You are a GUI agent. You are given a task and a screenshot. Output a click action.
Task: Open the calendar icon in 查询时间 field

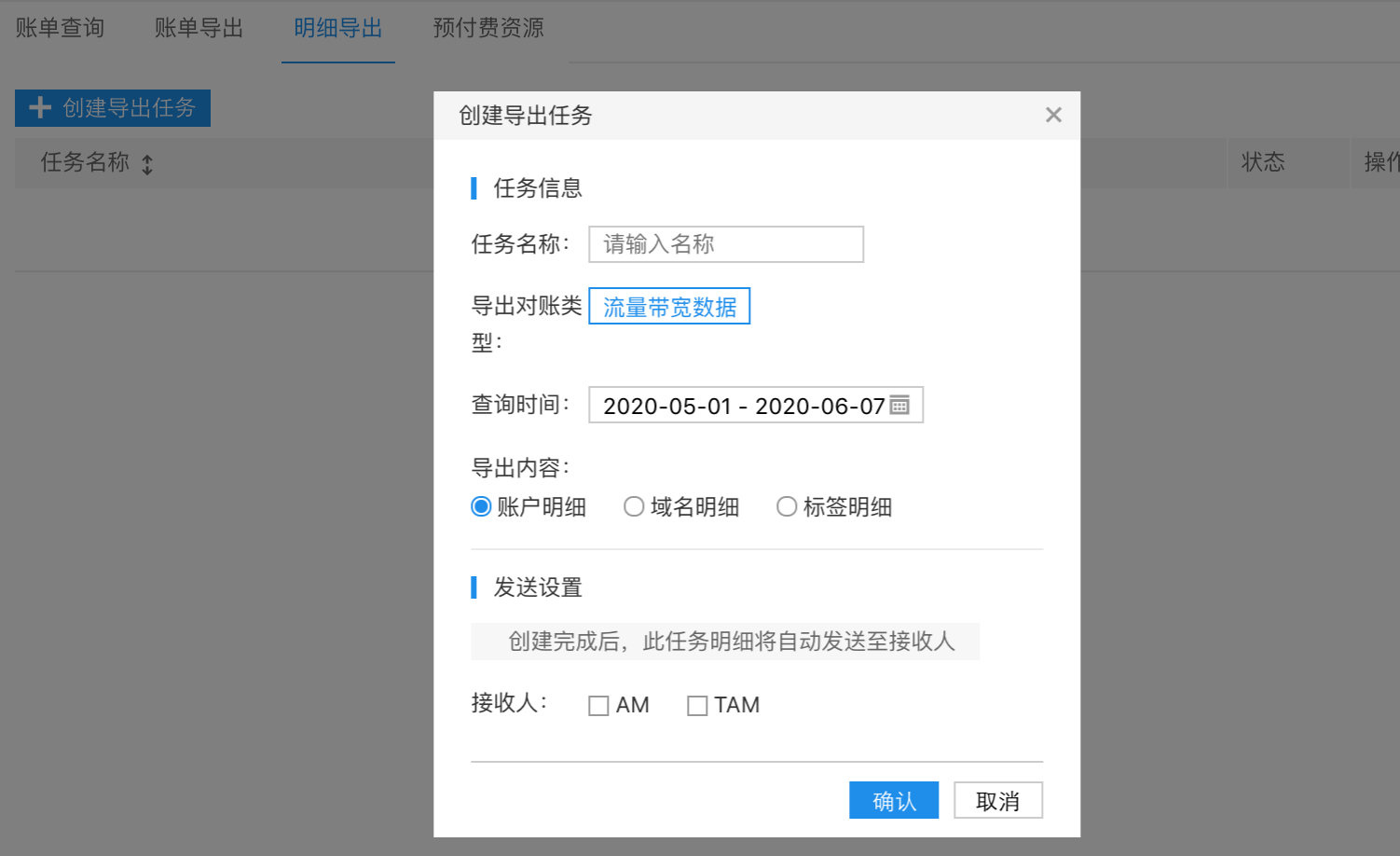pos(899,405)
